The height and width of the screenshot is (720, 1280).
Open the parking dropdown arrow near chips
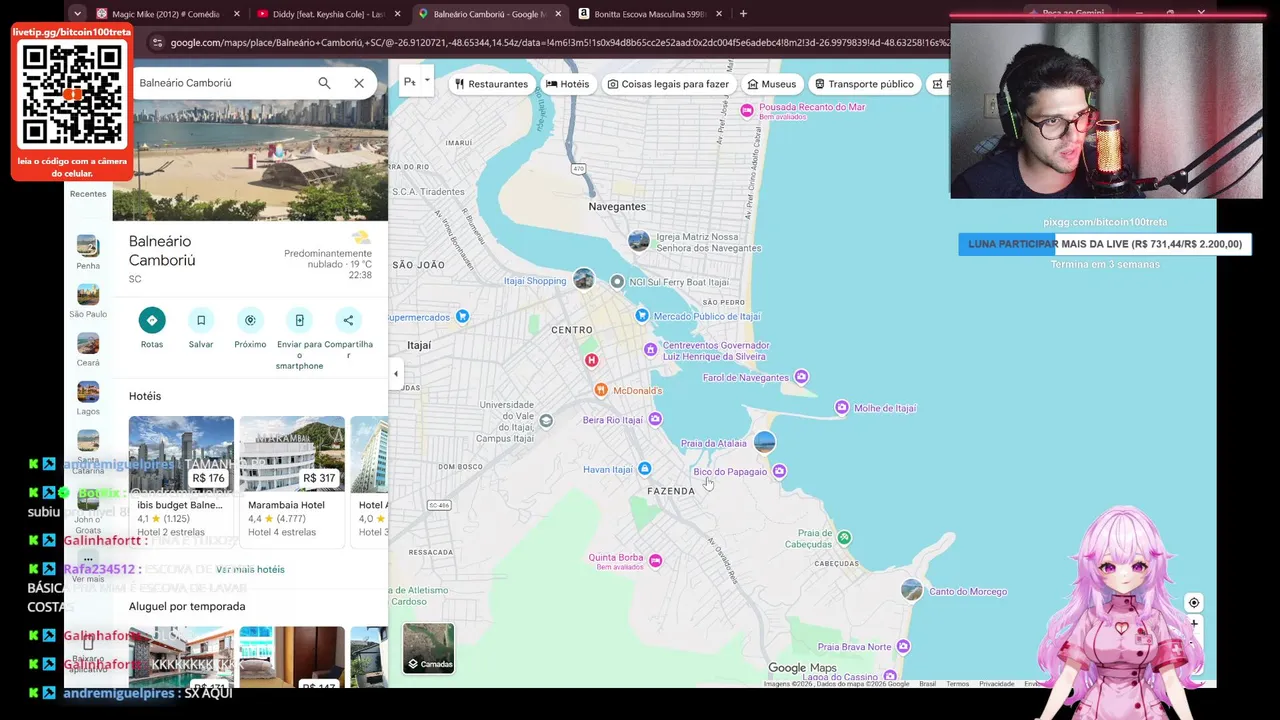coord(427,80)
